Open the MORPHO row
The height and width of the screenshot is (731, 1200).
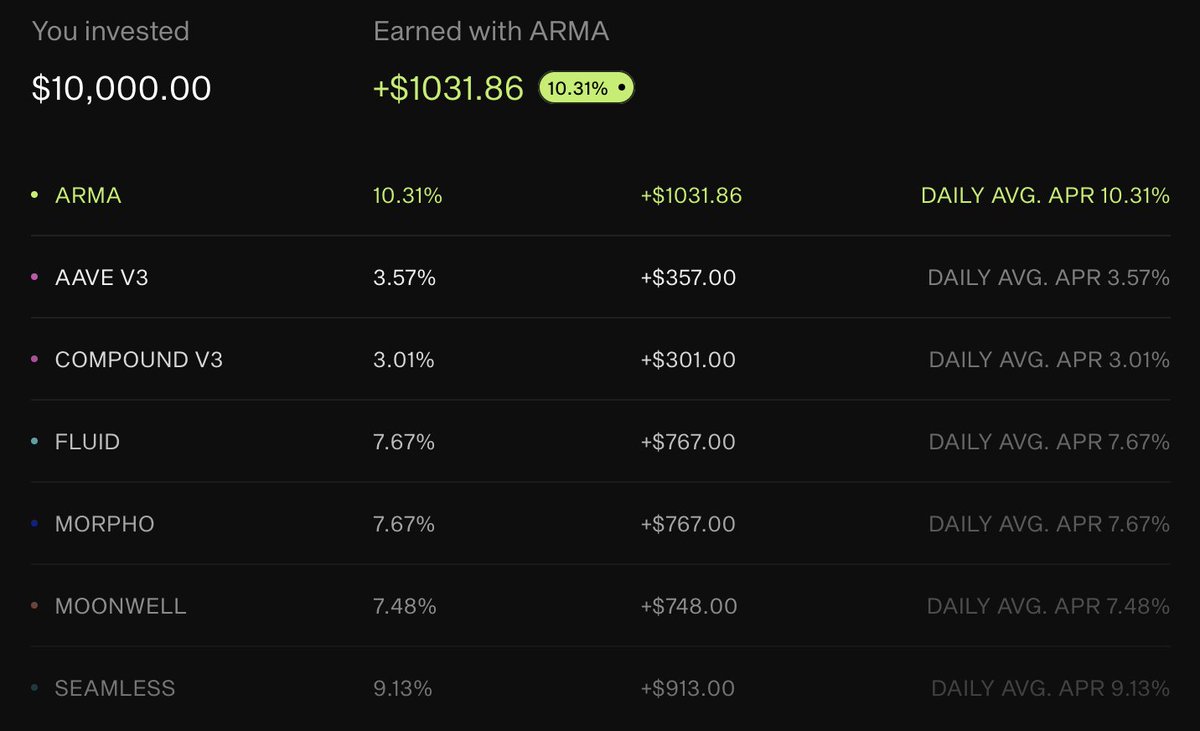[x=600, y=524]
